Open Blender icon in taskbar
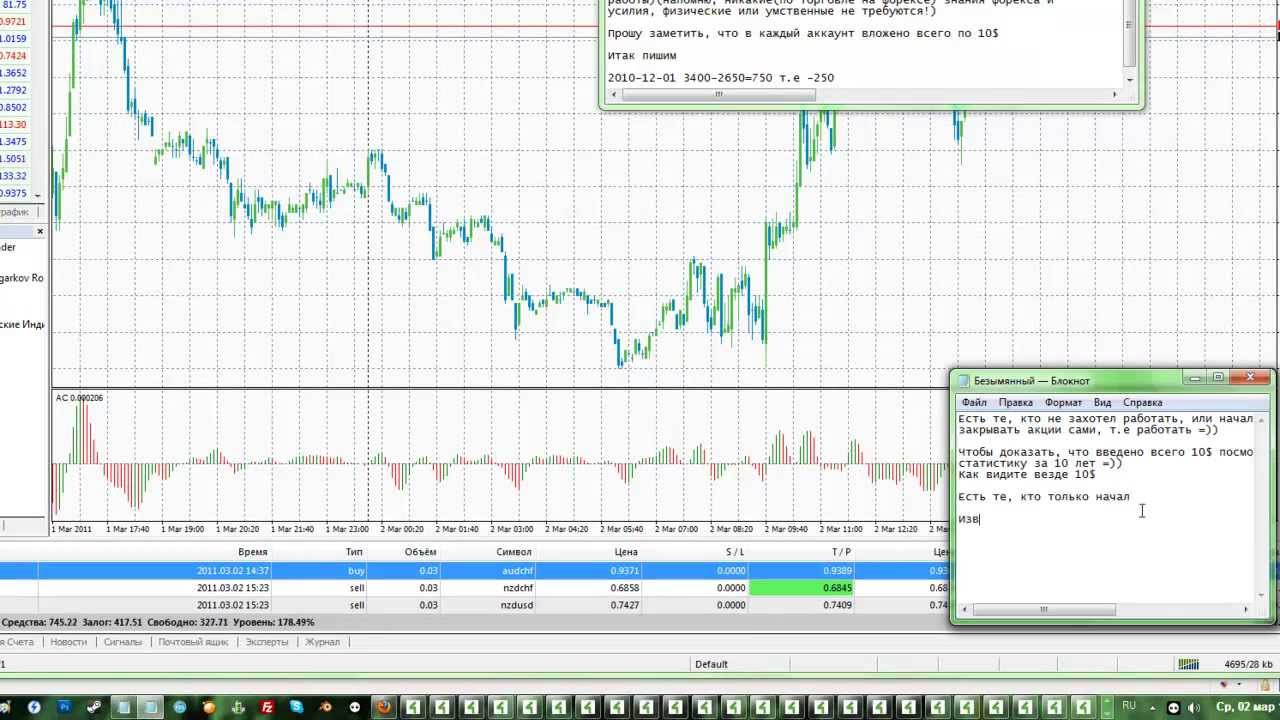This screenshot has height=720, width=1280. (325, 707)
